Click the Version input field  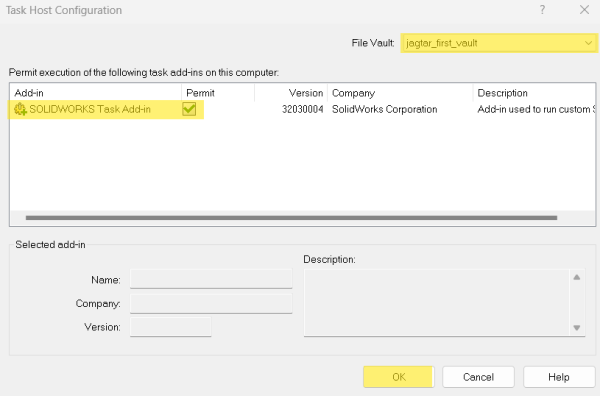(171, 327)
